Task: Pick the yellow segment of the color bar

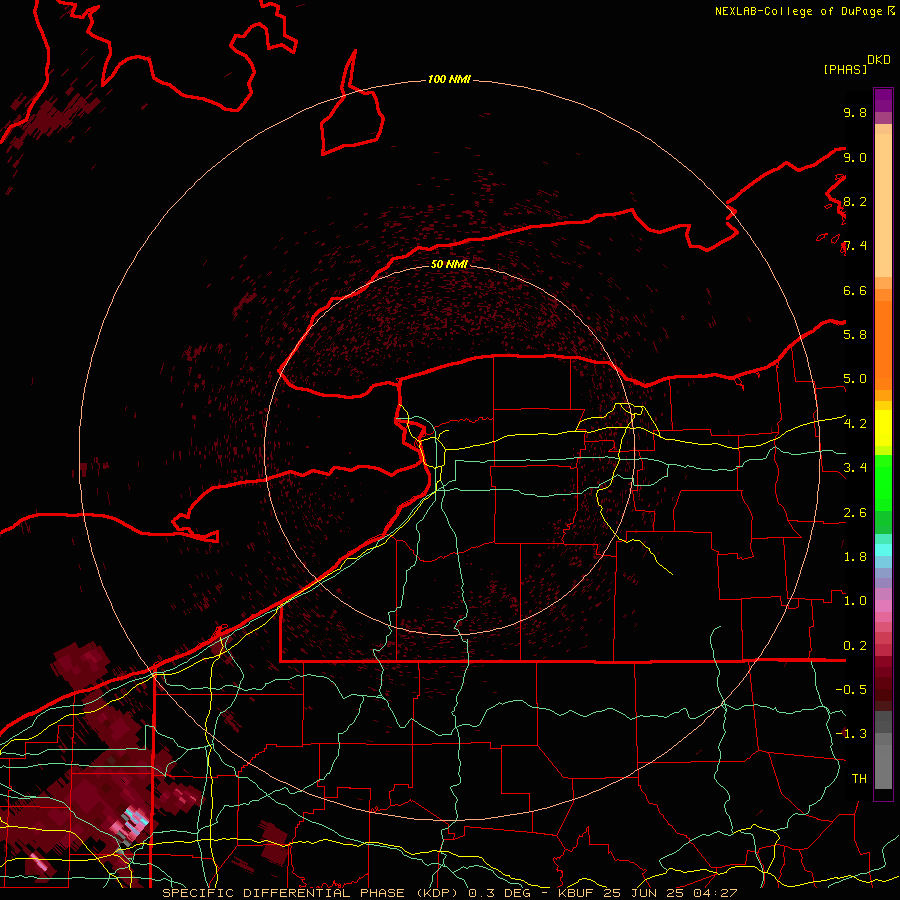Action: 883,428
